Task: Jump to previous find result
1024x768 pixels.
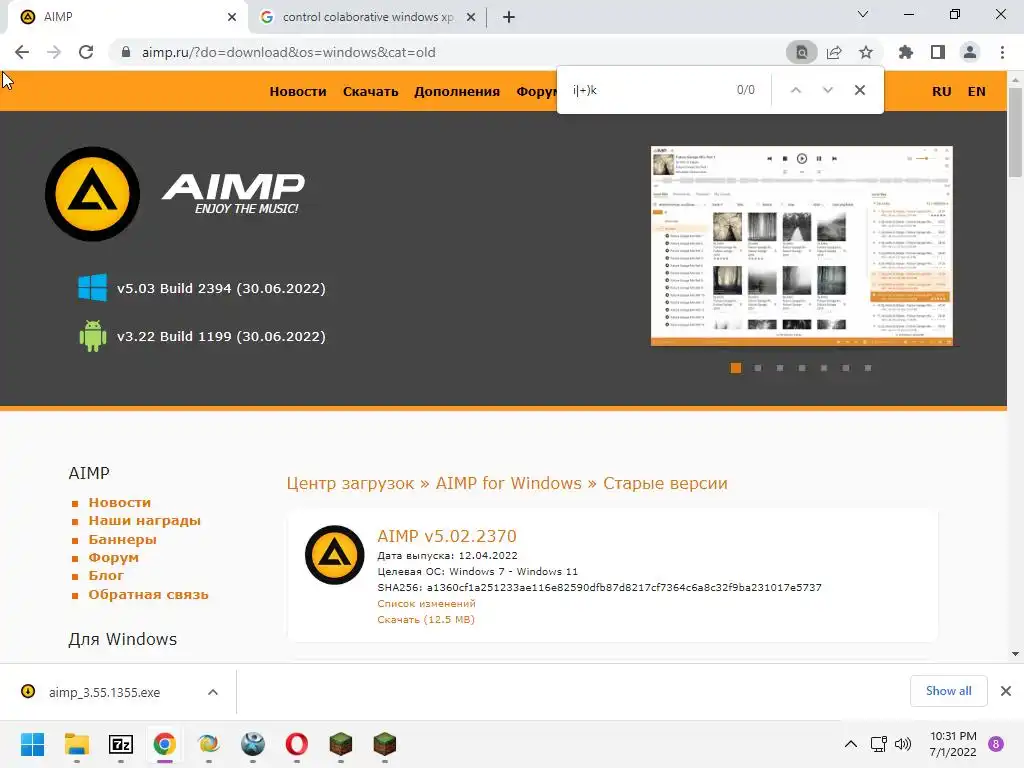Action: point(795,90)
